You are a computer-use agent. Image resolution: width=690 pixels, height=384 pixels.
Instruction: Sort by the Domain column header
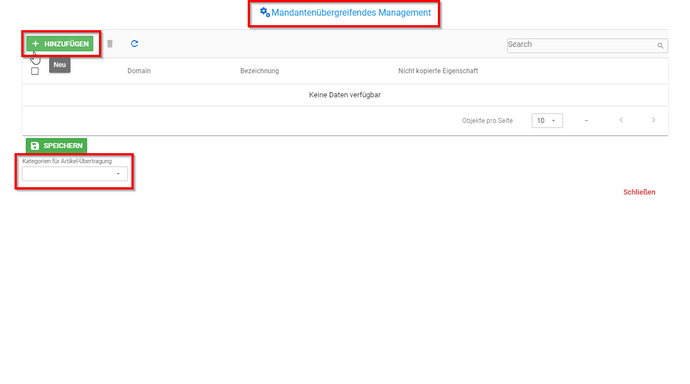(139, 71)
